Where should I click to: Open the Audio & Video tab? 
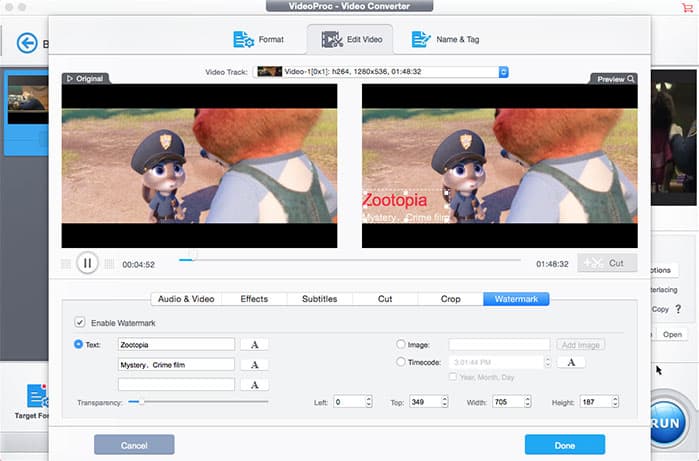(x=186, y=299)
